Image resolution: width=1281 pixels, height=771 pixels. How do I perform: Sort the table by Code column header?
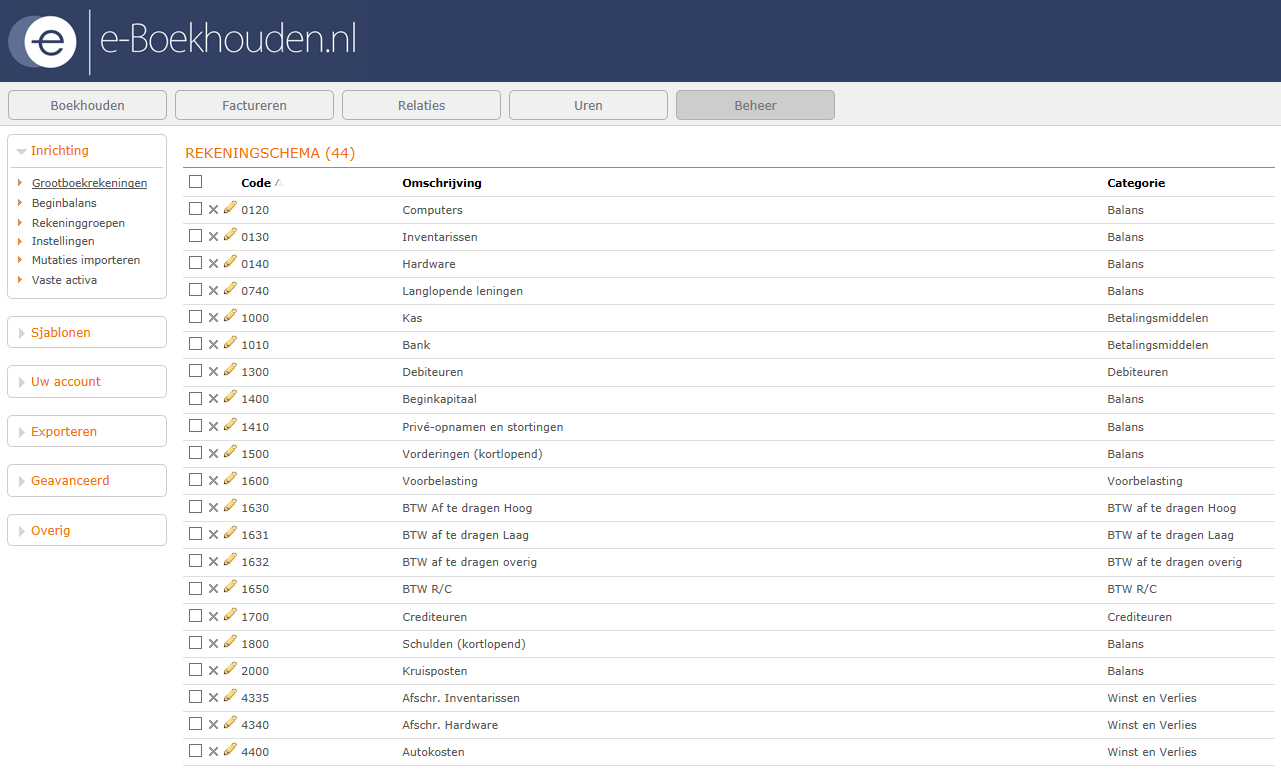coord(256,183)
